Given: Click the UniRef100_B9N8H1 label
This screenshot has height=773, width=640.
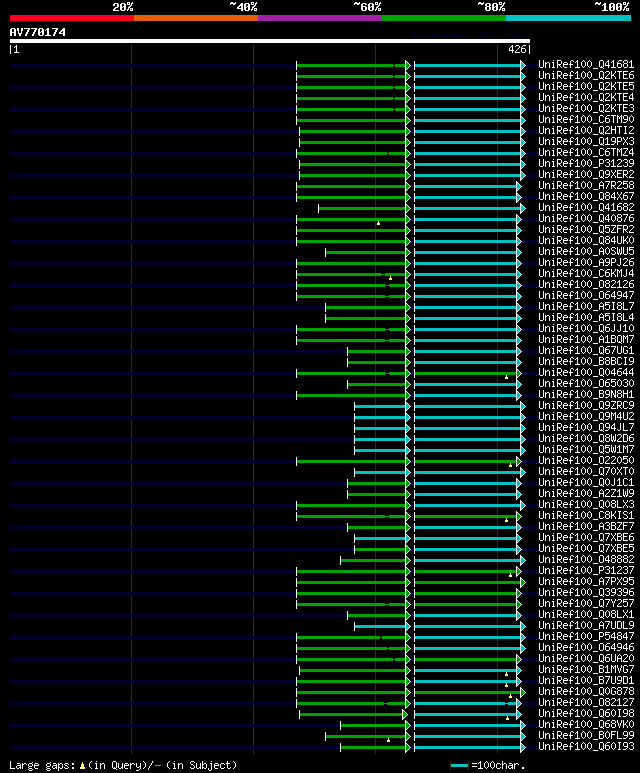Looking at the screenshot, I should [586, 394].
